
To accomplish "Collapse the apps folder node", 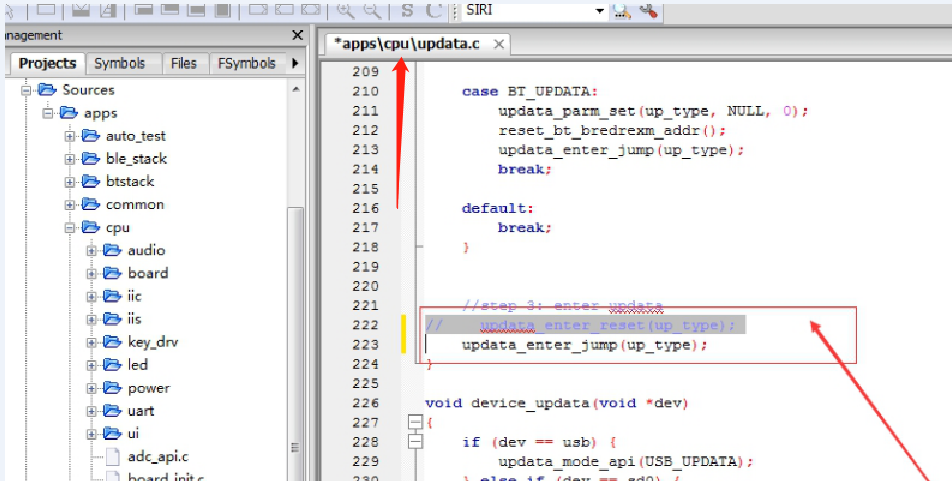I will coord(47,114).
